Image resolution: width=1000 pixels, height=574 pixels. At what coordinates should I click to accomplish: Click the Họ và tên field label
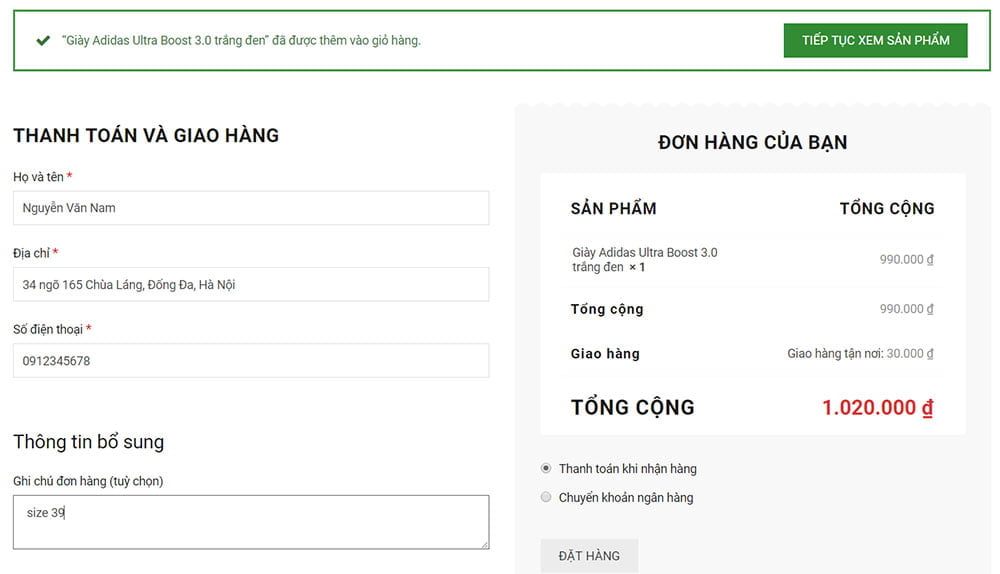[39, 177]
